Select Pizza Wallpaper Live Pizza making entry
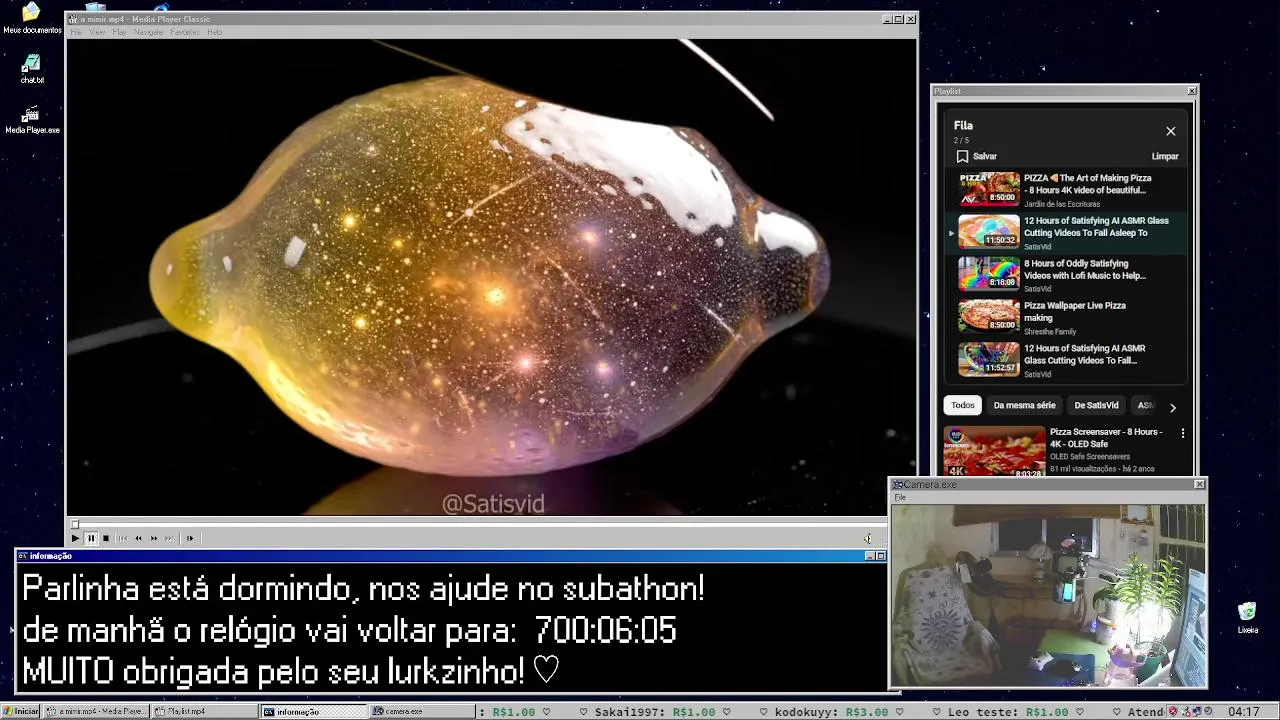This screenshot has width=1280, height=720. point(1066,317)
